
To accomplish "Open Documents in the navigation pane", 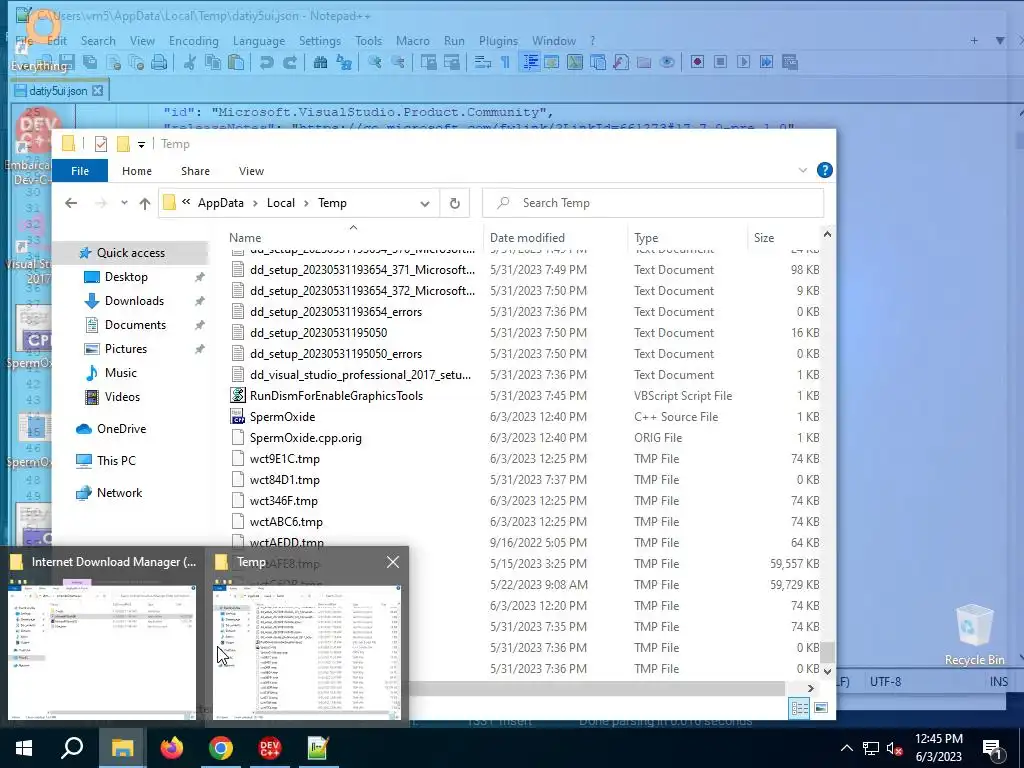I will click(x=135, y=325).
